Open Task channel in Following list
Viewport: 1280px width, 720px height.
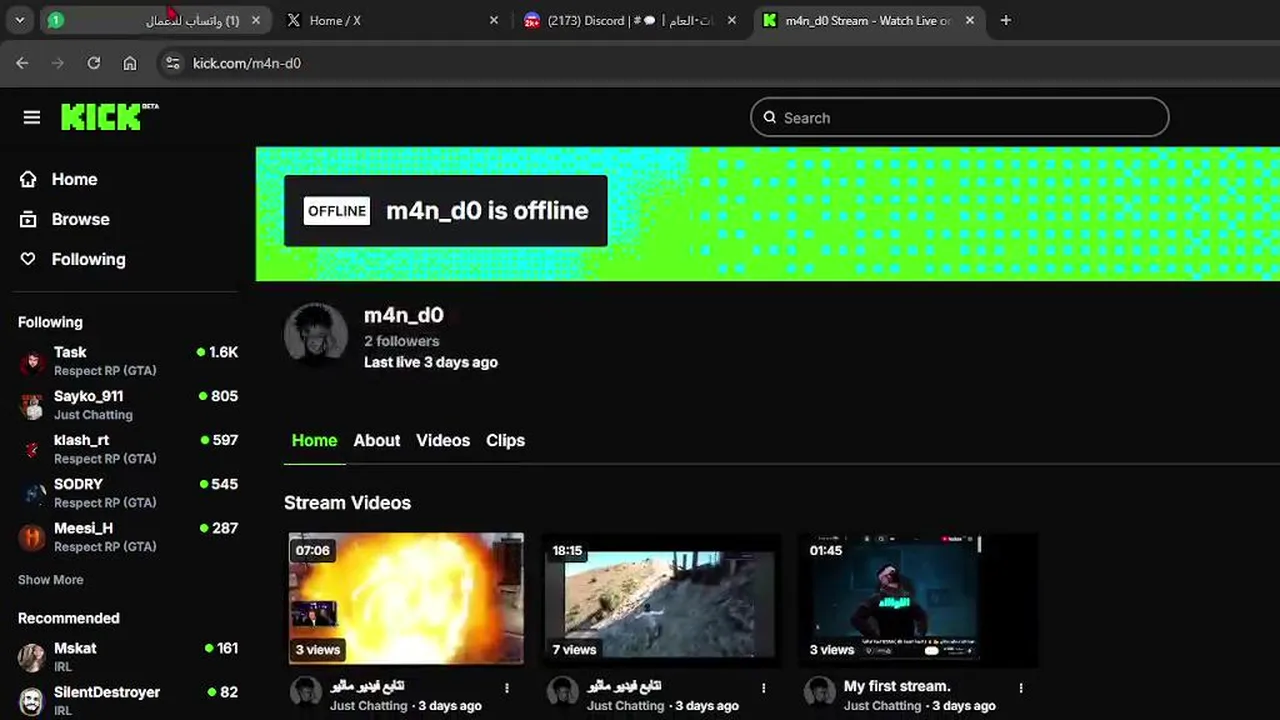(128, 361)
